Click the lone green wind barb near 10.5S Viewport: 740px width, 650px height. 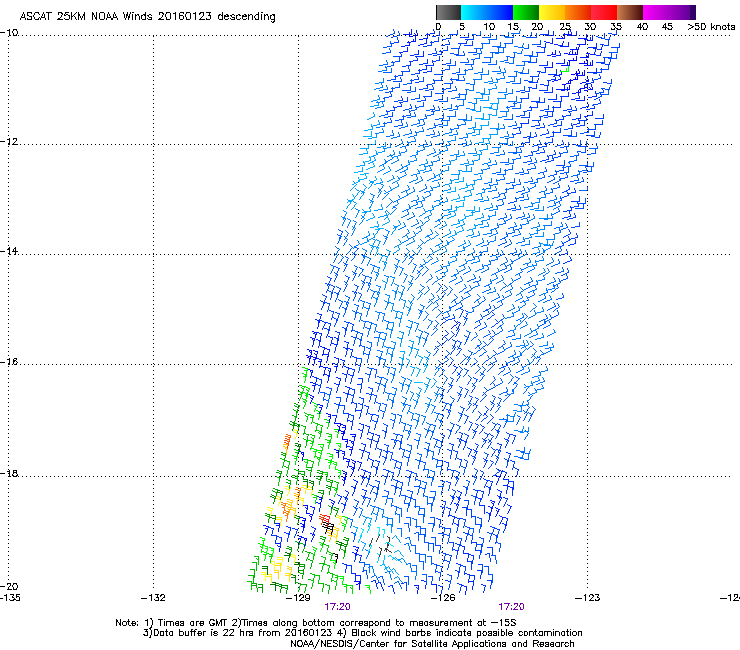(565, 70)
